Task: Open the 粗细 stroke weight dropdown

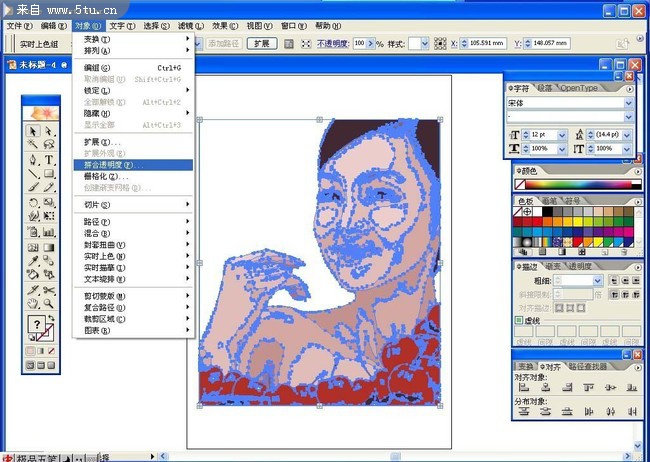Action: tap(597, 281)
